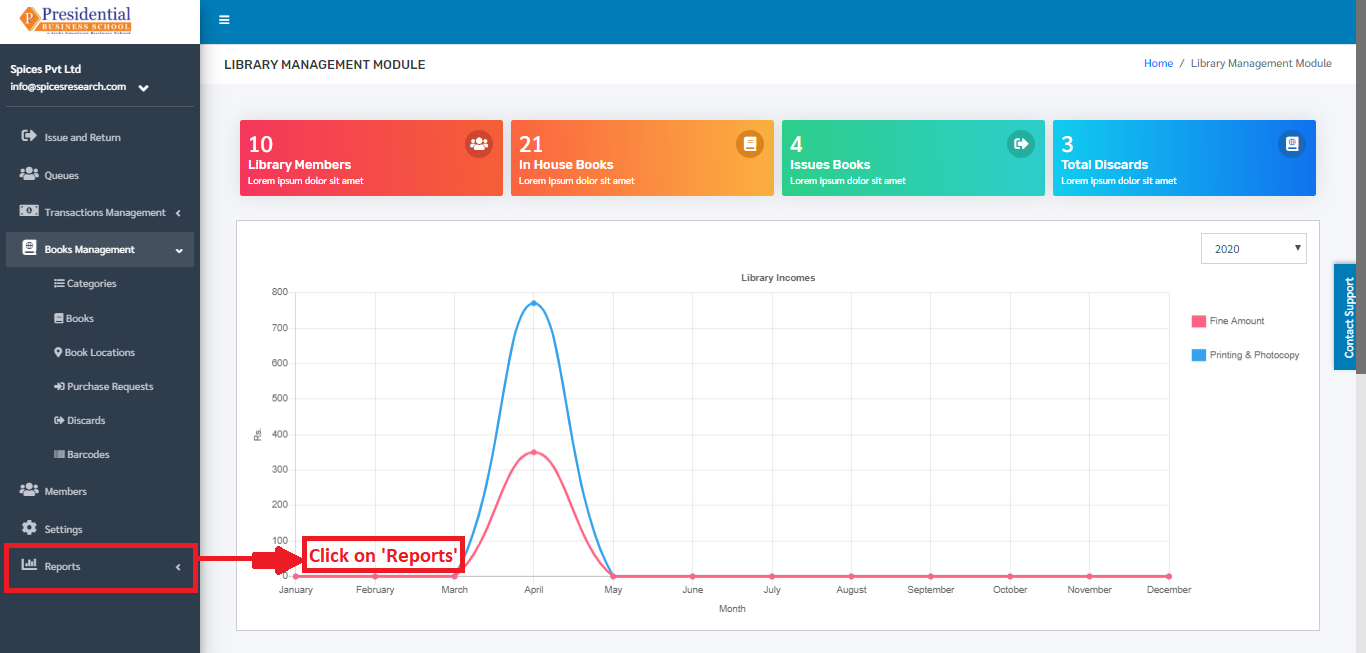Toggle the hamburger sidebar menu icon
The width and height of the screenshot is (1366, 653).
click(x=224, y=20)
